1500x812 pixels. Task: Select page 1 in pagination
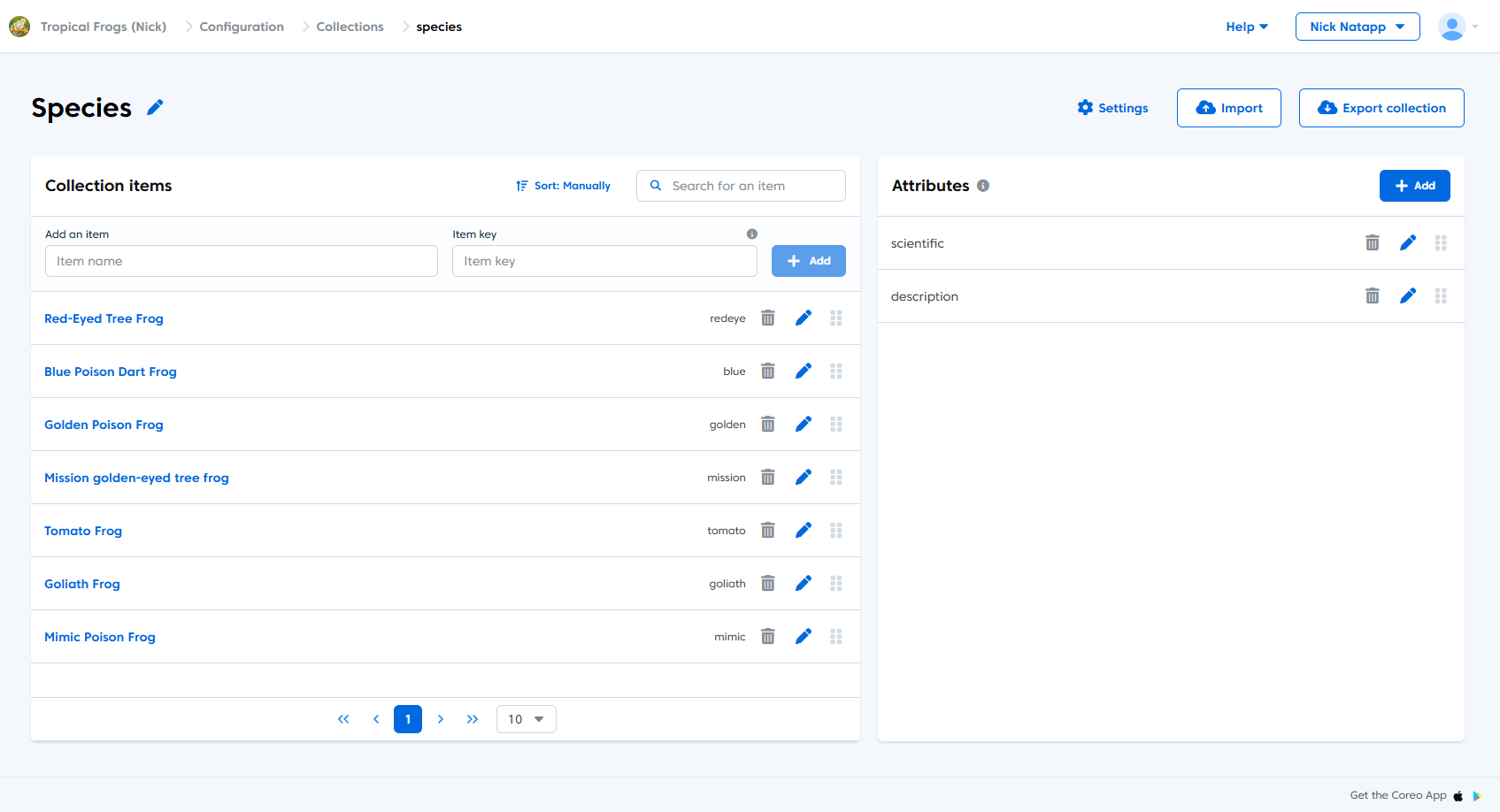click(408, 719)
